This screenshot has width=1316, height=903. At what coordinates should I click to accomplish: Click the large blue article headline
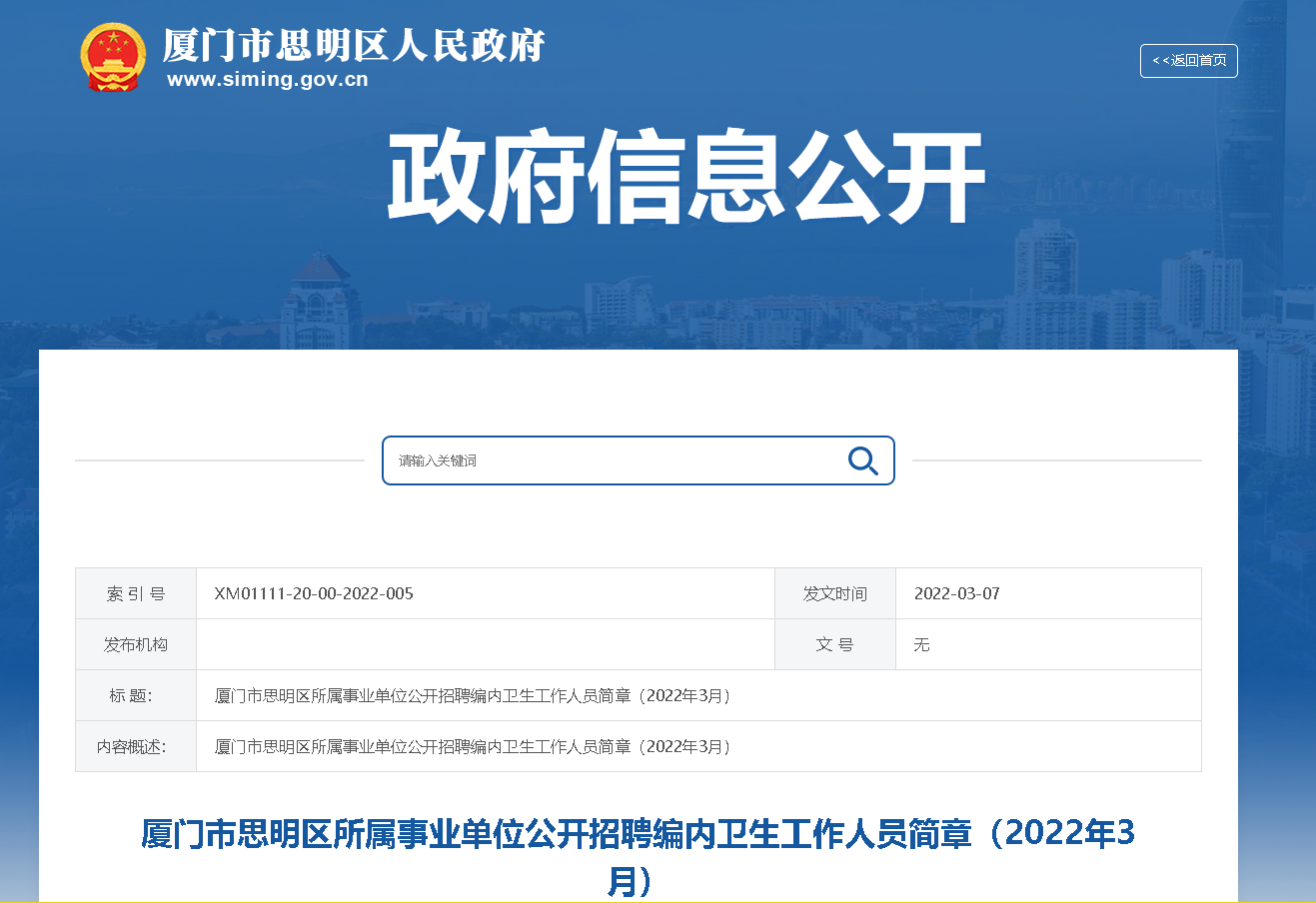tap(638, 857)
